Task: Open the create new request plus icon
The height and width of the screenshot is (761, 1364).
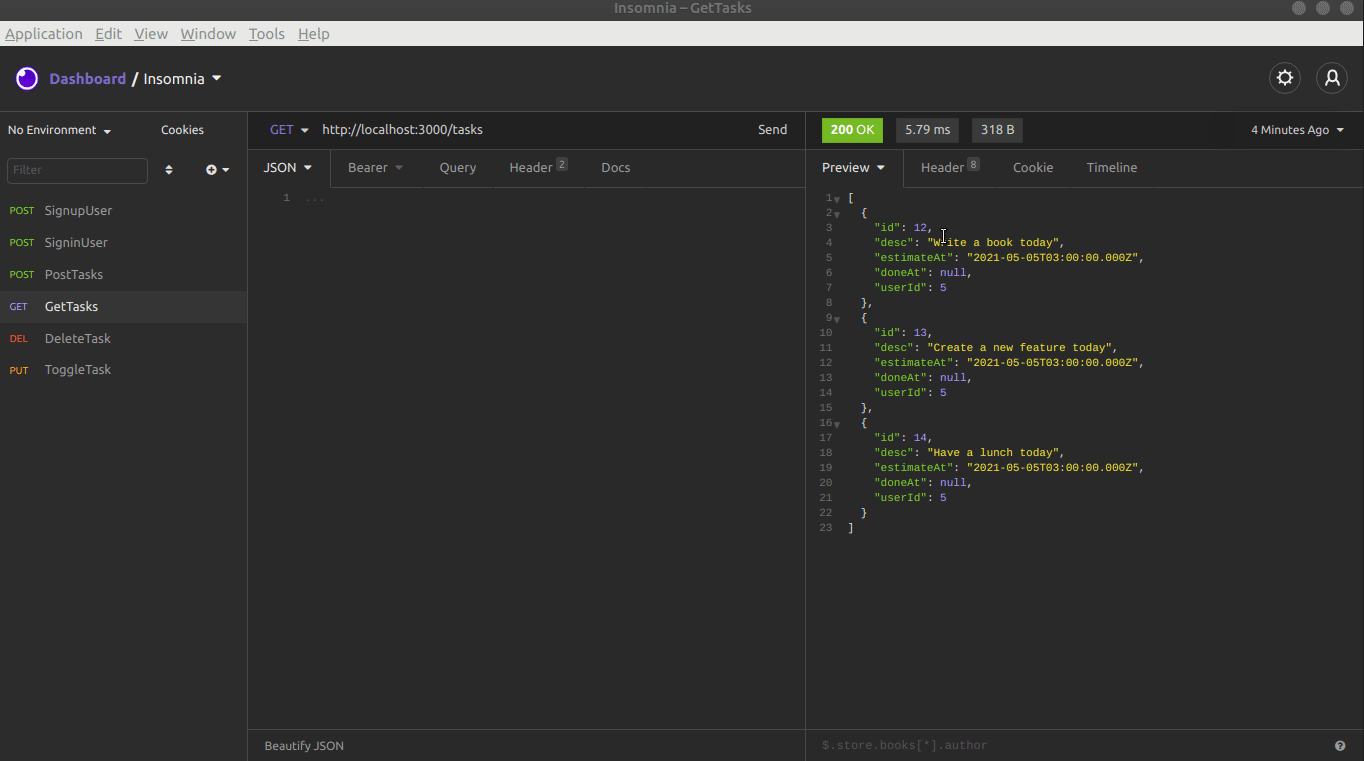Action: pos(212,170)
